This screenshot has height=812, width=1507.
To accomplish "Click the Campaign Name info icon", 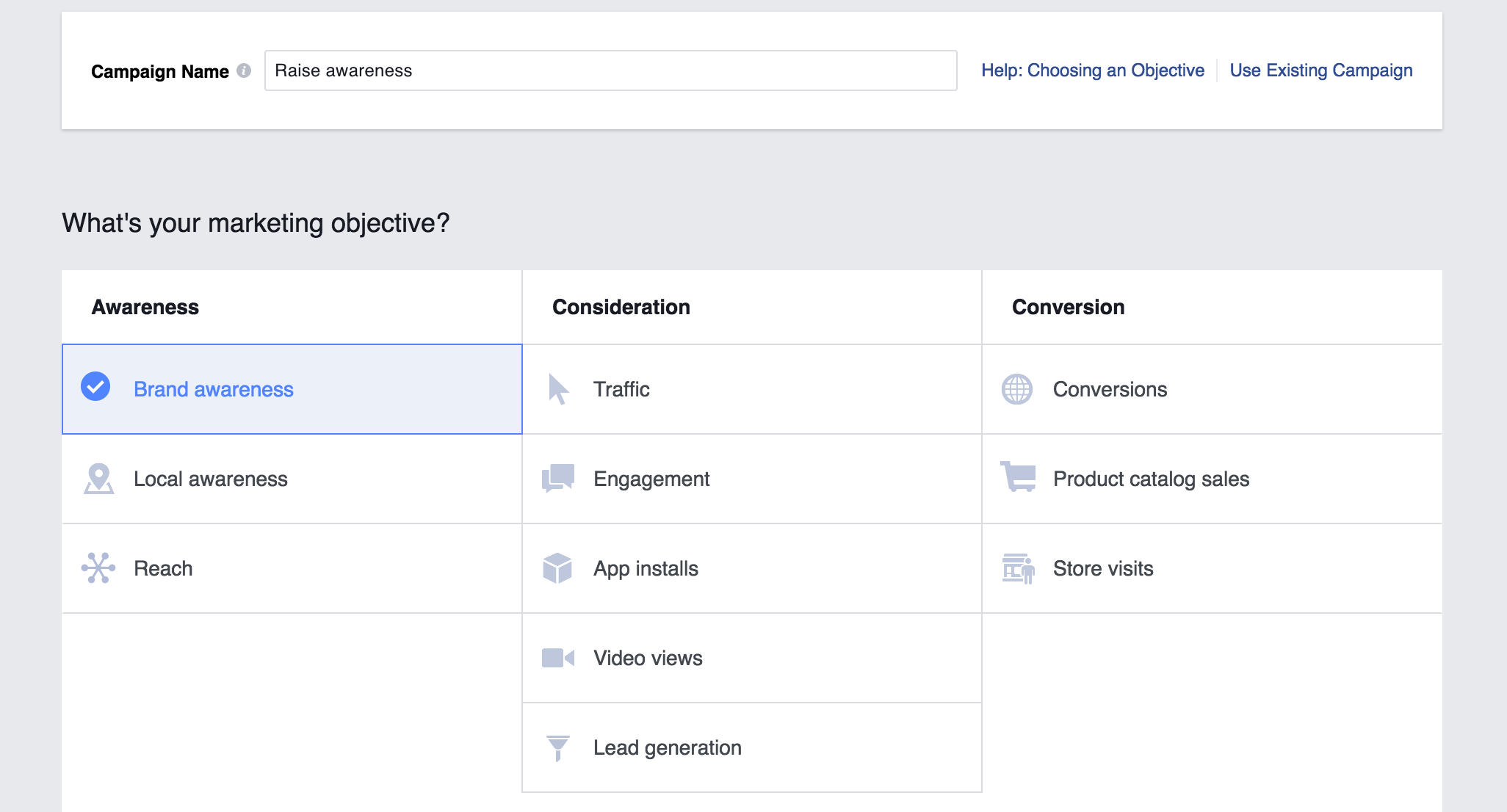I will (244, 70).
